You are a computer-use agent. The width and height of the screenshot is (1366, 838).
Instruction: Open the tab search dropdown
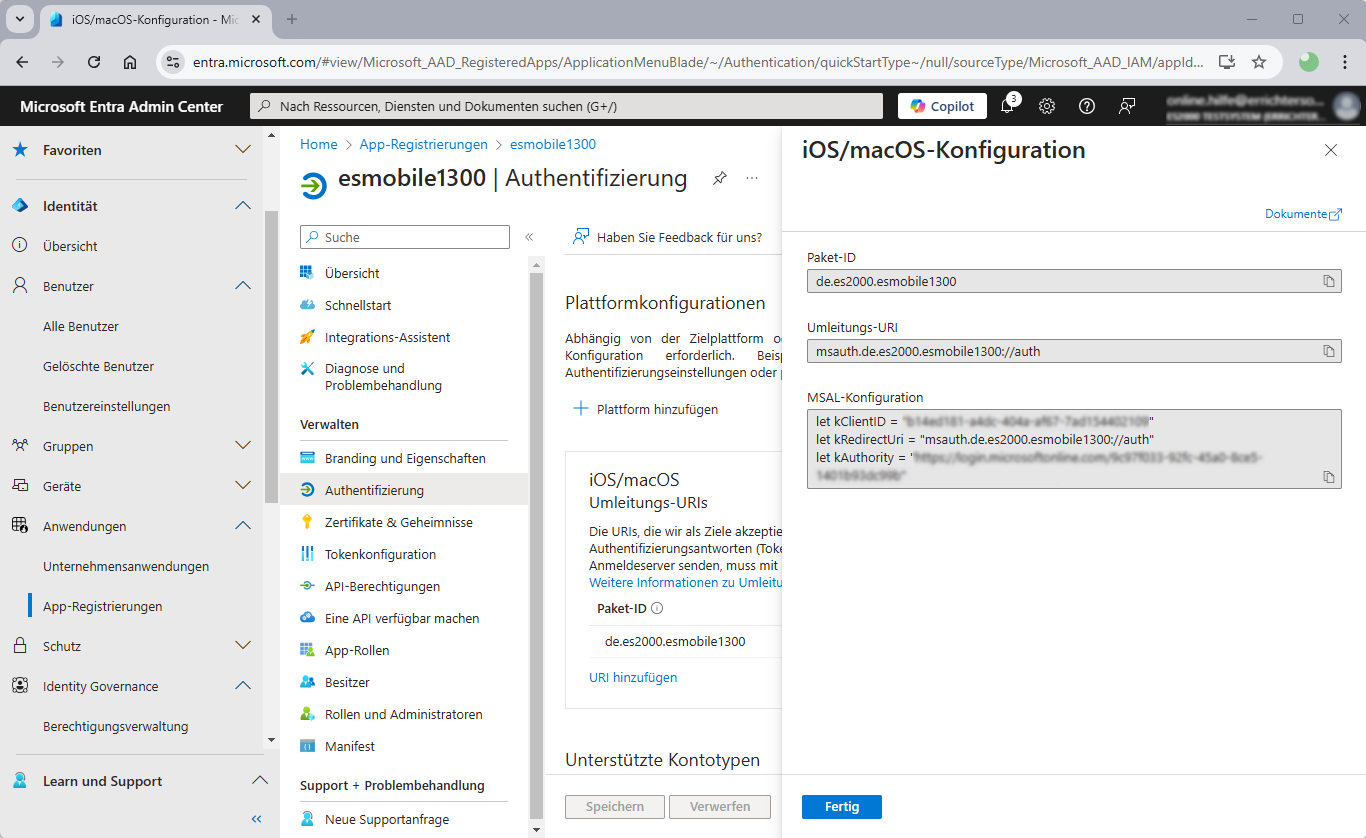click(20, 19)
